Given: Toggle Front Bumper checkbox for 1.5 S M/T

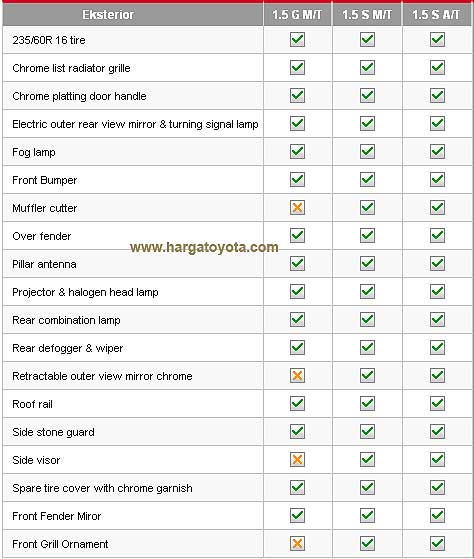Looking at the screenshot, I should click(x=367, y=179).
